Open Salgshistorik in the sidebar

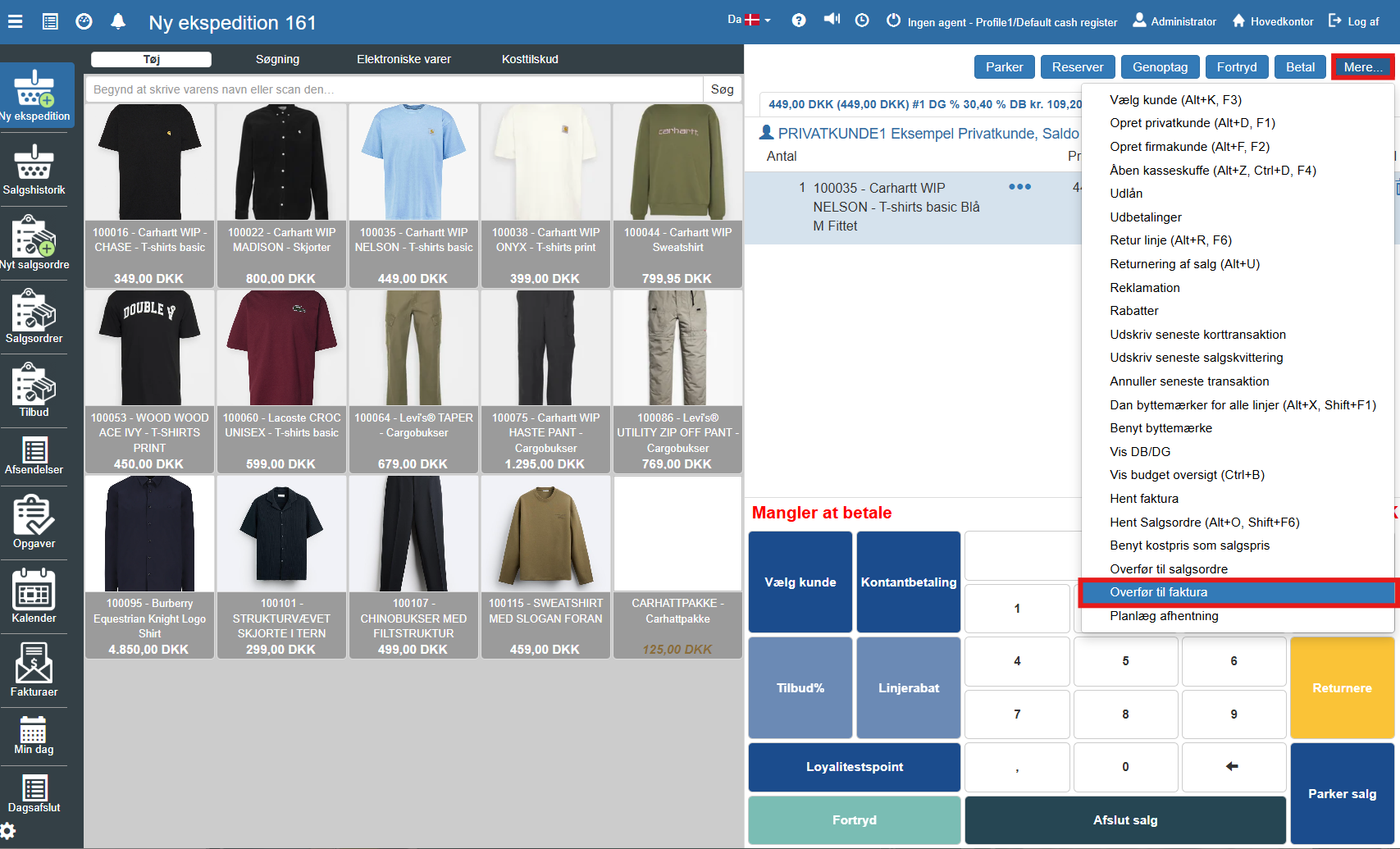coord(34,169)
